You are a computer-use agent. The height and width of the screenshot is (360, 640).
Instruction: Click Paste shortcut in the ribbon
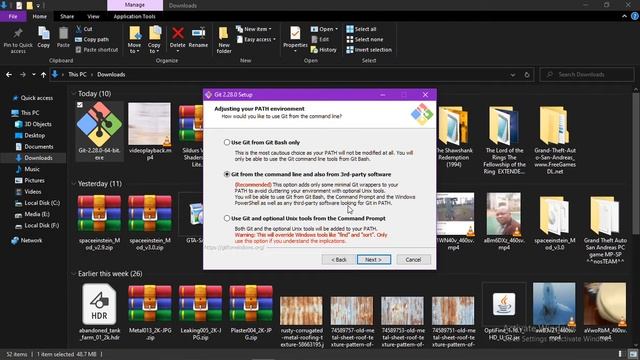(x=97, y=49)
